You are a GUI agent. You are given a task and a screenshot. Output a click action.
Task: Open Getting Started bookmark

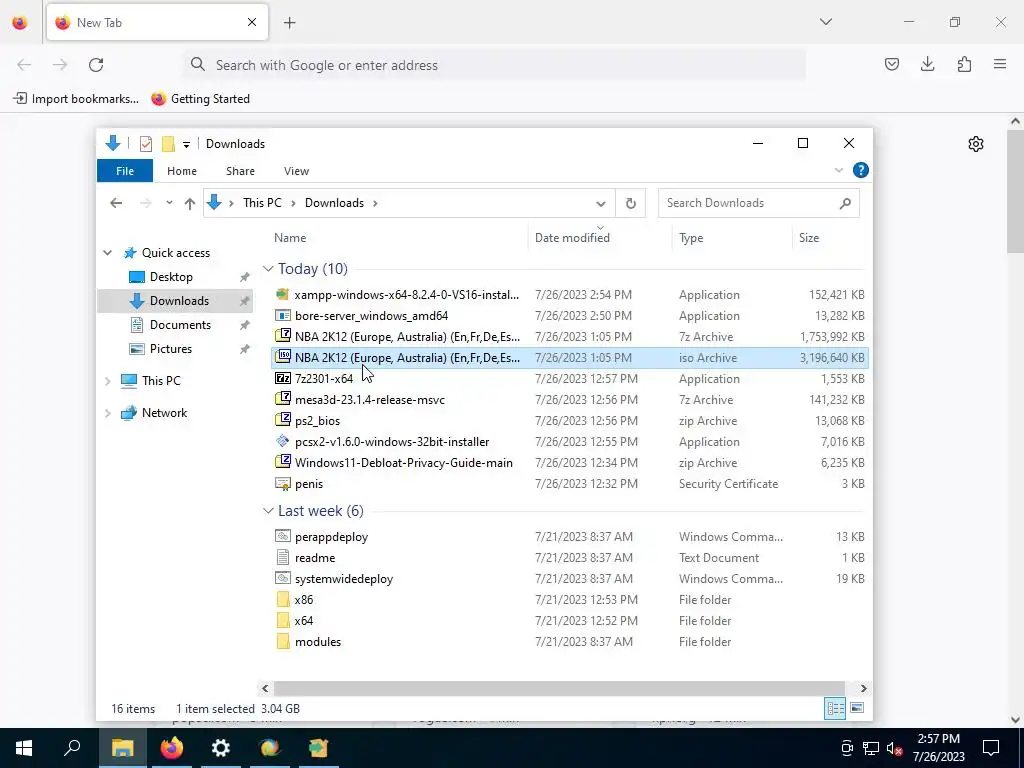[200, 99]
